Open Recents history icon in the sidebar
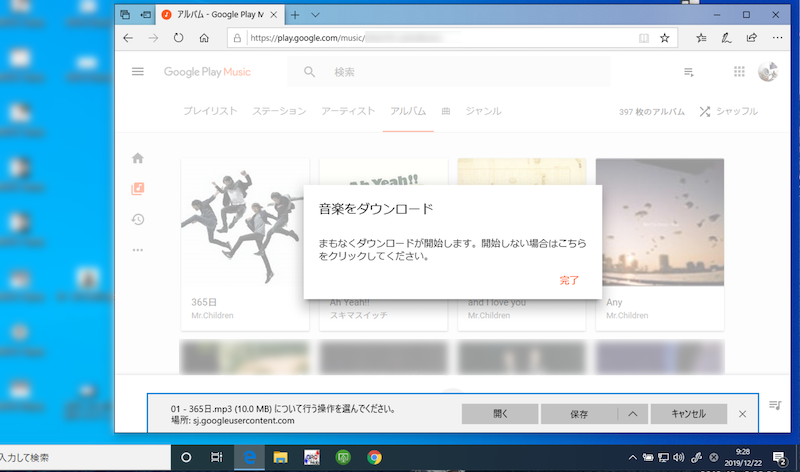 [138, 219]
